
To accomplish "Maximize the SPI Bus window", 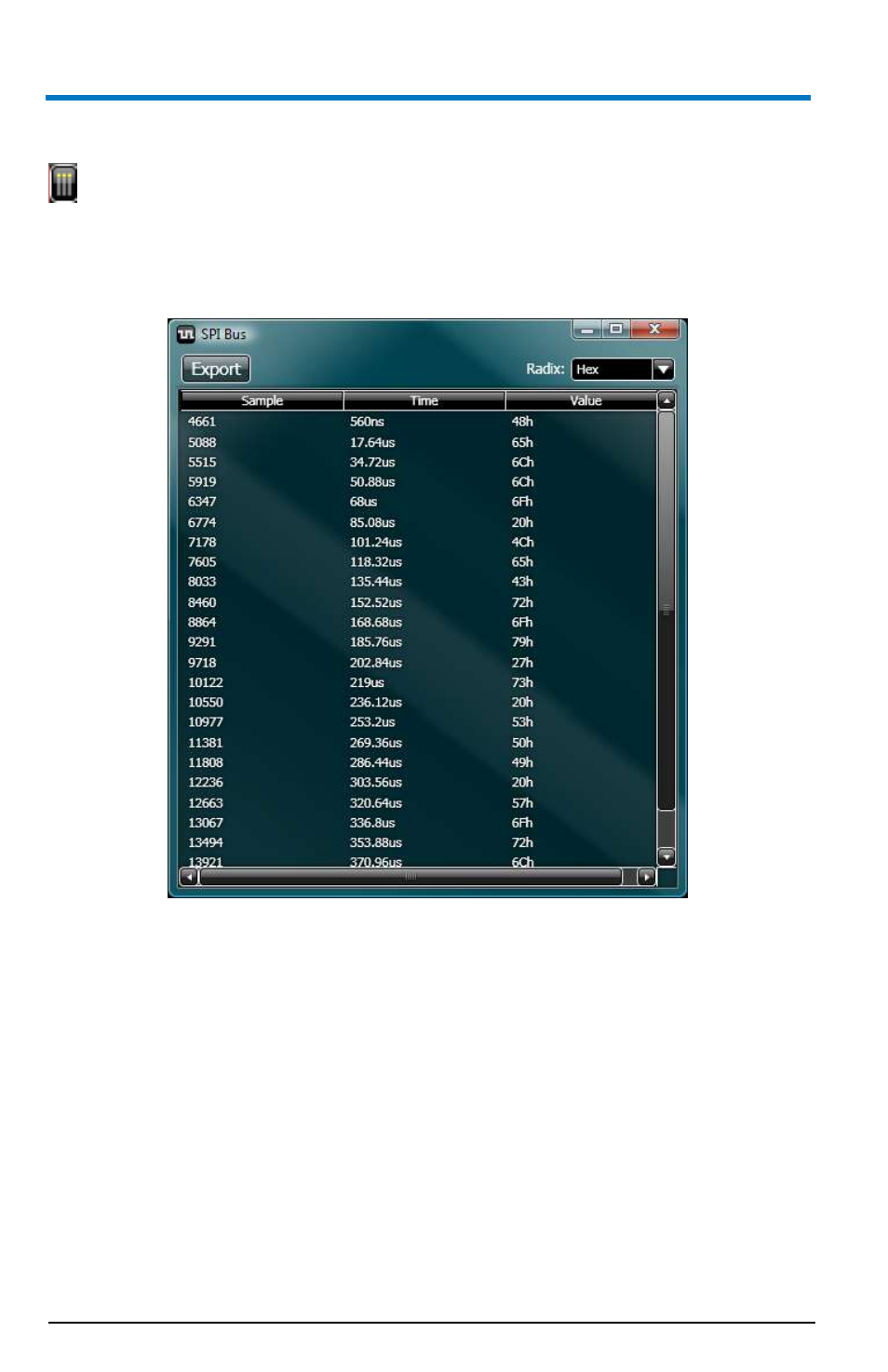I will point(615,330).
